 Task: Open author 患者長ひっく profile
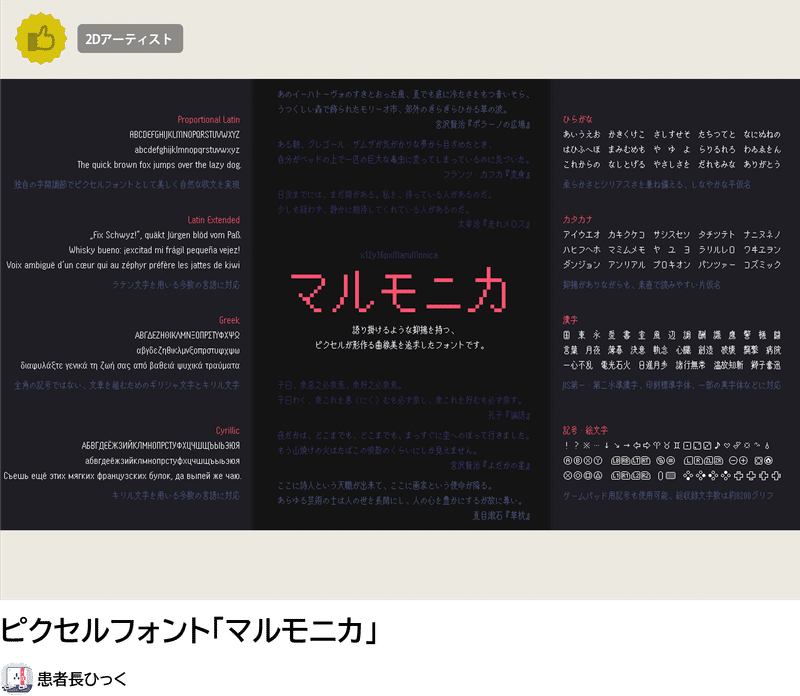click(x=82, y=679)
